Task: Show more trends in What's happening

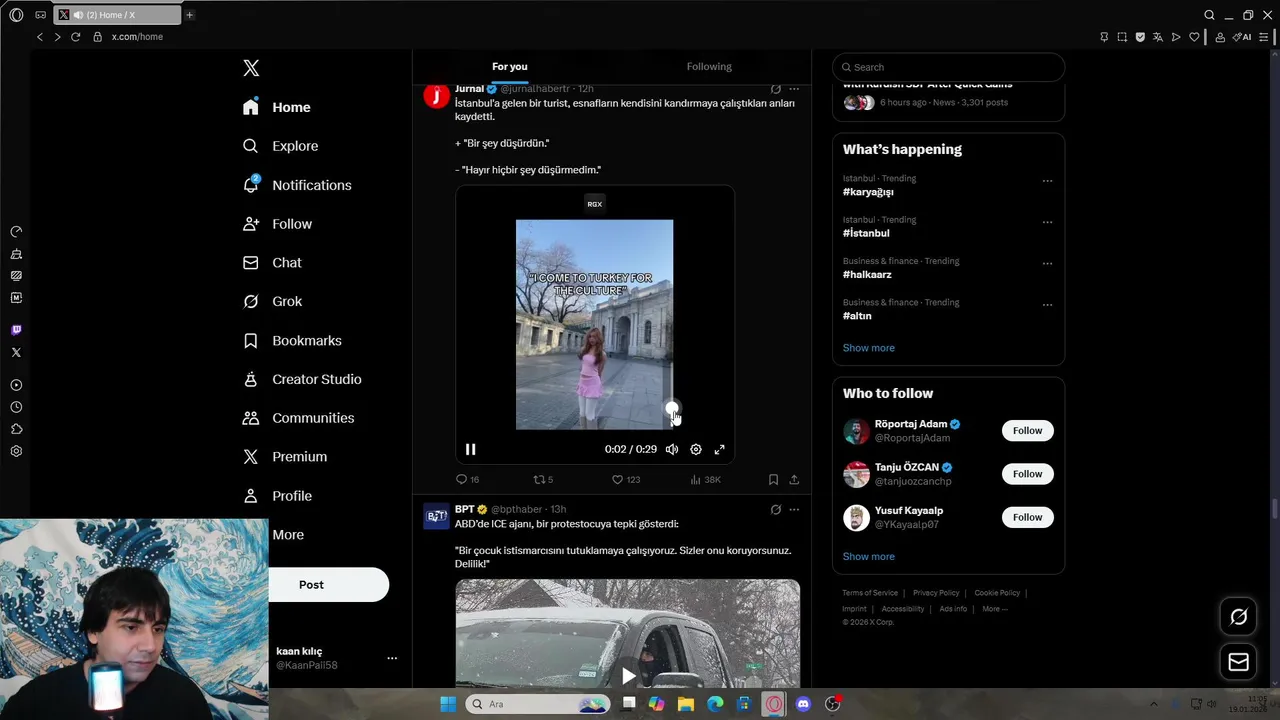Action: point(868,348)
